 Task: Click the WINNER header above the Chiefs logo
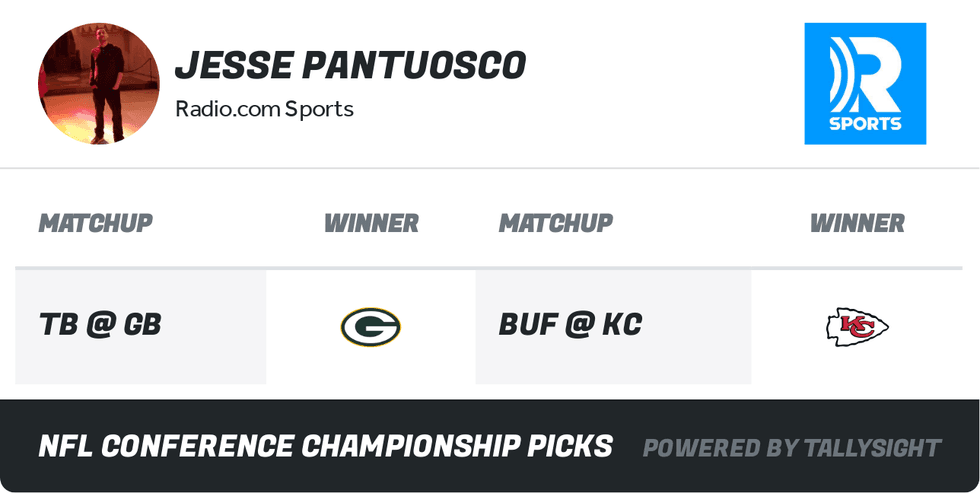point(857,223)
